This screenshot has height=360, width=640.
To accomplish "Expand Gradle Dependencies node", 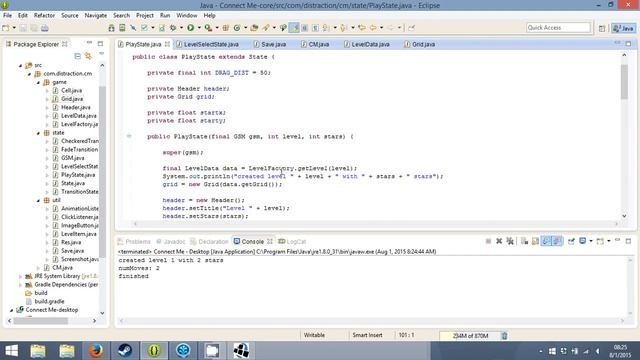I will point(20,285).
